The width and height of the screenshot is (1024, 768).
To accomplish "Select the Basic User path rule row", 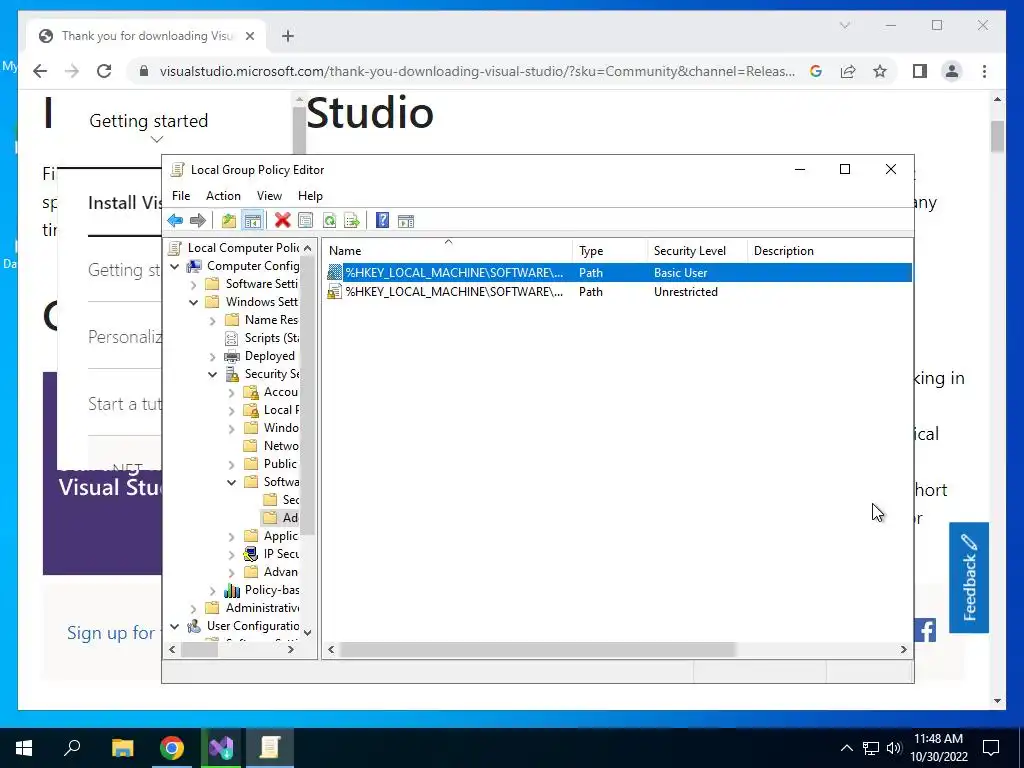I will click(618, 272).
